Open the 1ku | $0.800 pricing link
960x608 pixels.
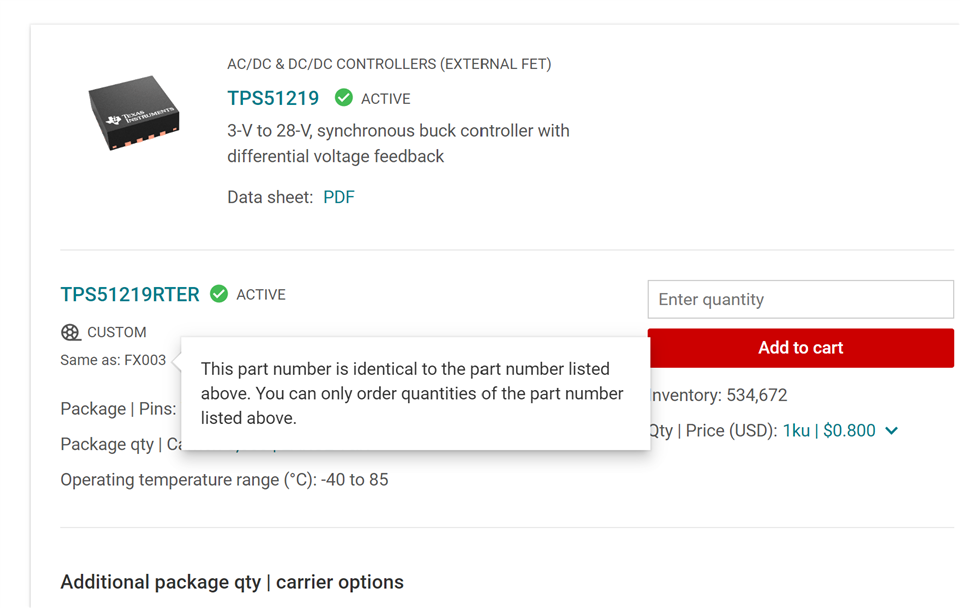[829, 431]
